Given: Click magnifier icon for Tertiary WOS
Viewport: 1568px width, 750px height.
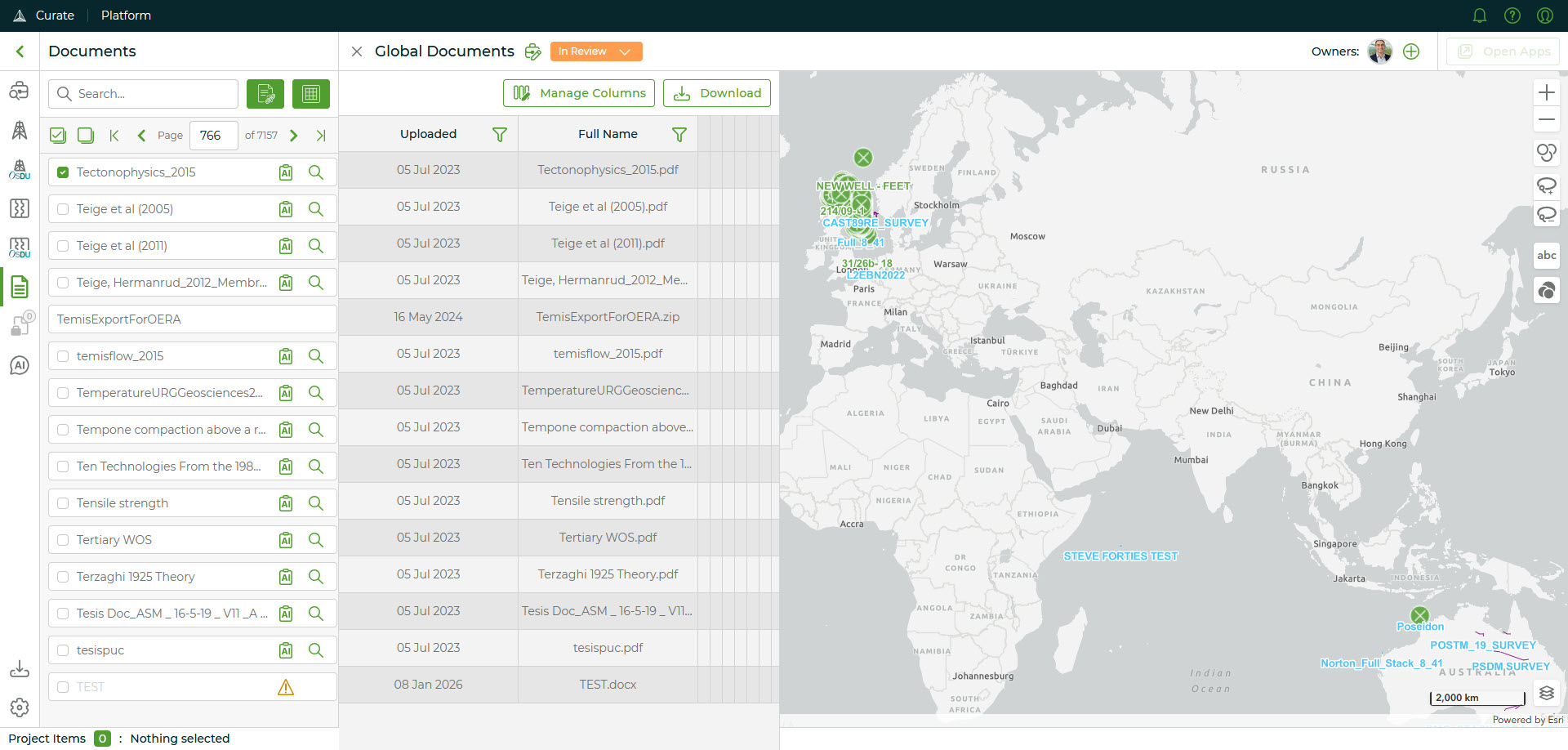Looking at the screenshot, I should click(316, 540).
